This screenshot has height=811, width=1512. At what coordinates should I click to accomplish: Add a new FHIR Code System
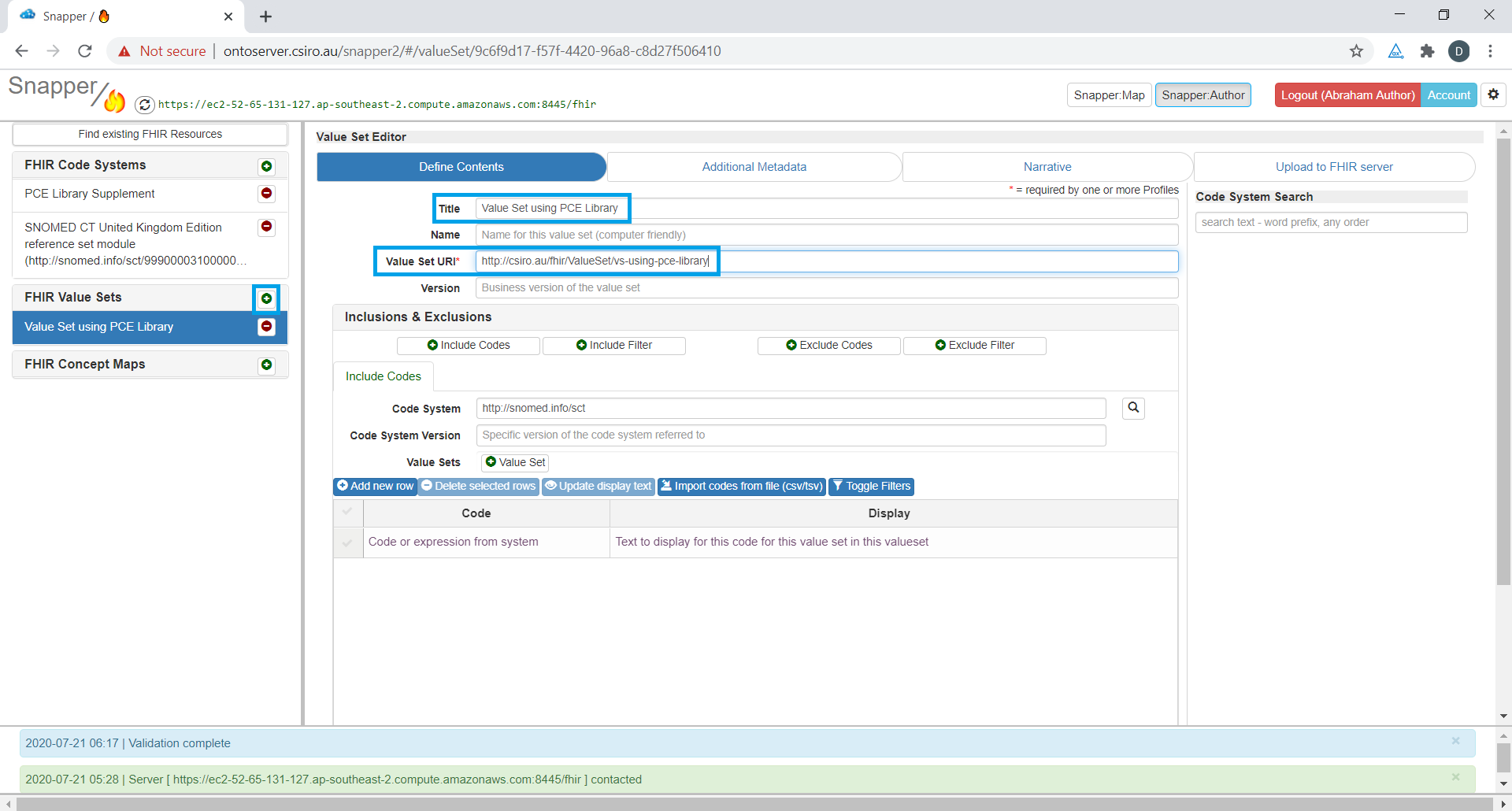[266, 166]
